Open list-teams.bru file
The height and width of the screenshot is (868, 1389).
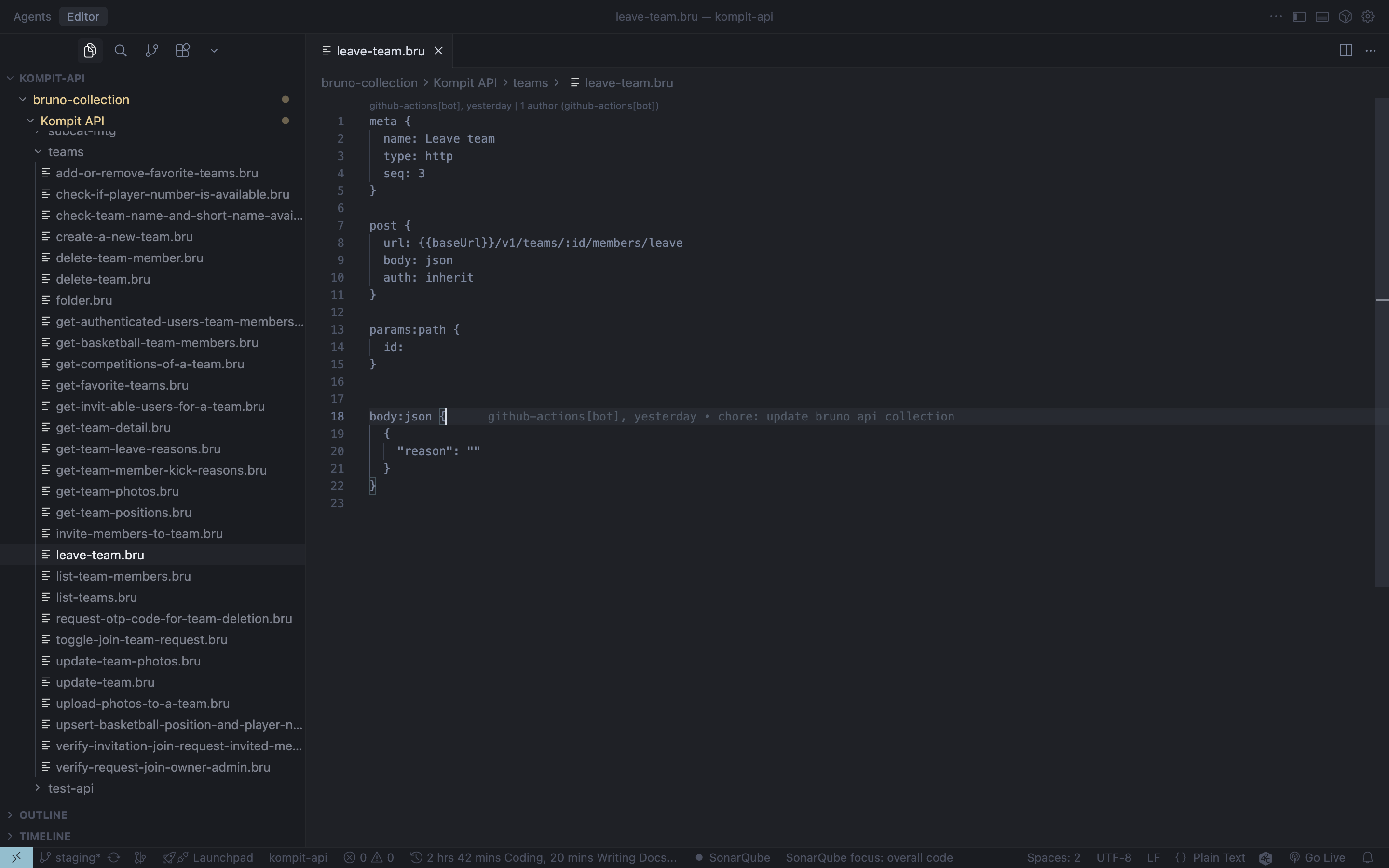click(x=152, y=597)
